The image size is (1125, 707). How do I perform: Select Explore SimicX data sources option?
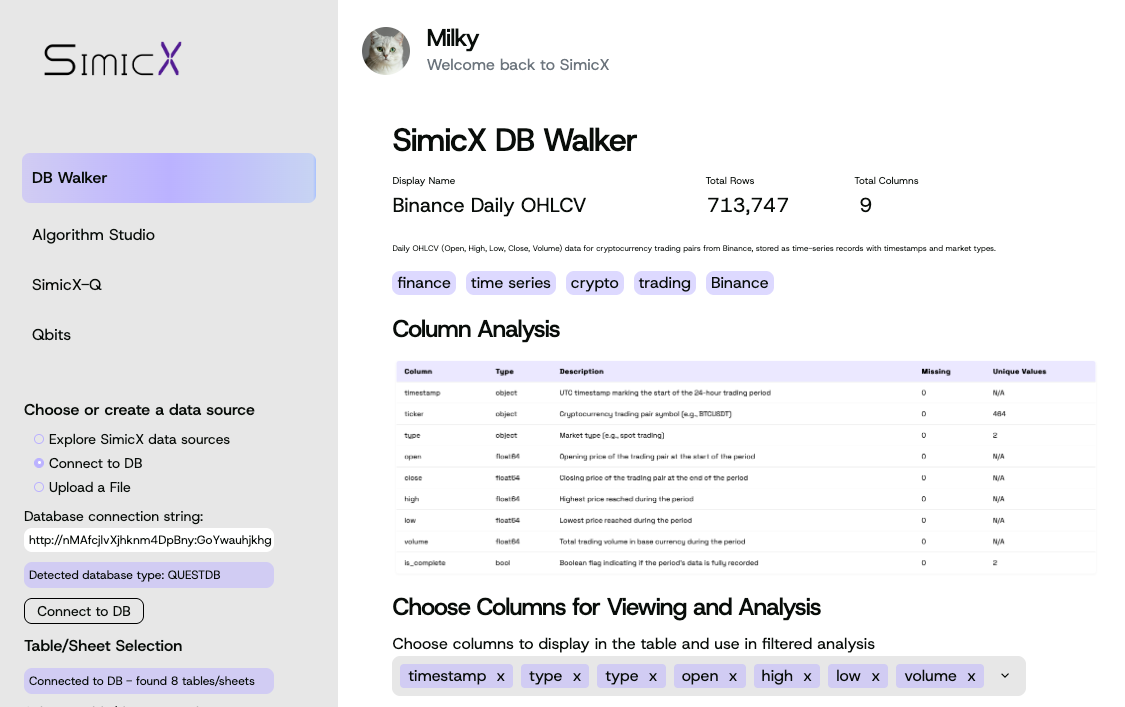(x=39, y=439)
